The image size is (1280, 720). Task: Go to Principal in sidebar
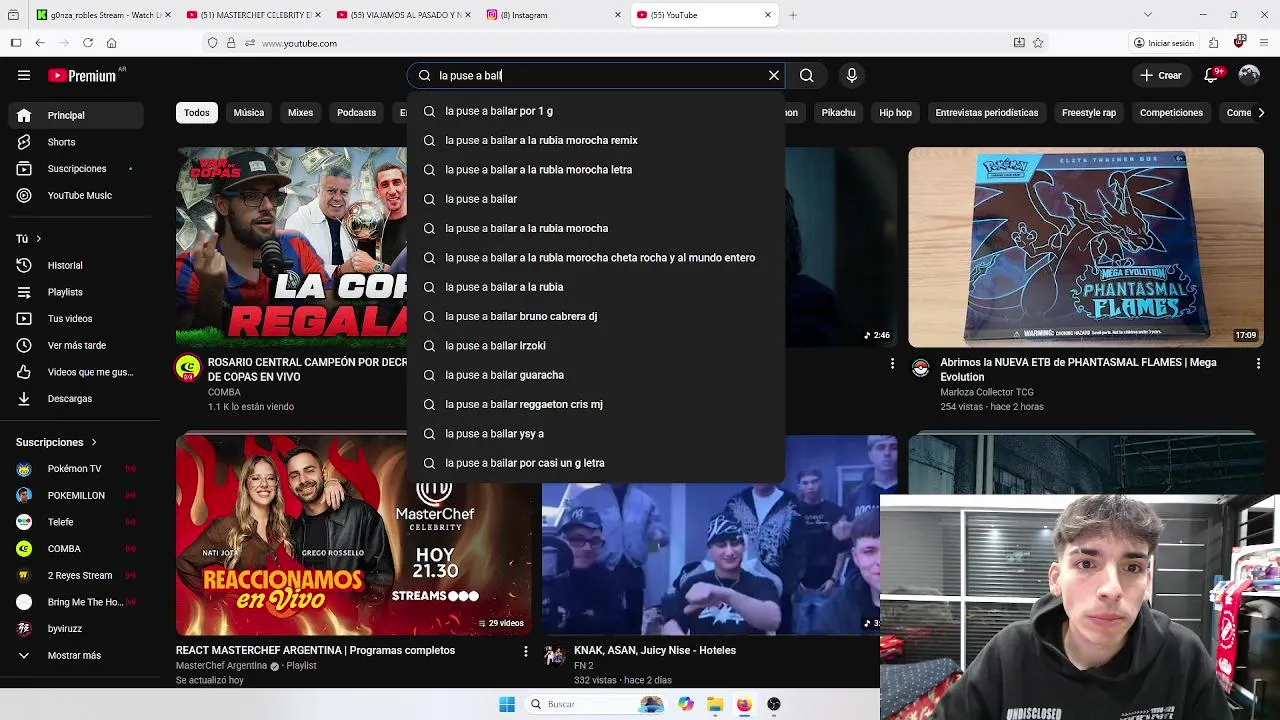click(x=76, y=115)
